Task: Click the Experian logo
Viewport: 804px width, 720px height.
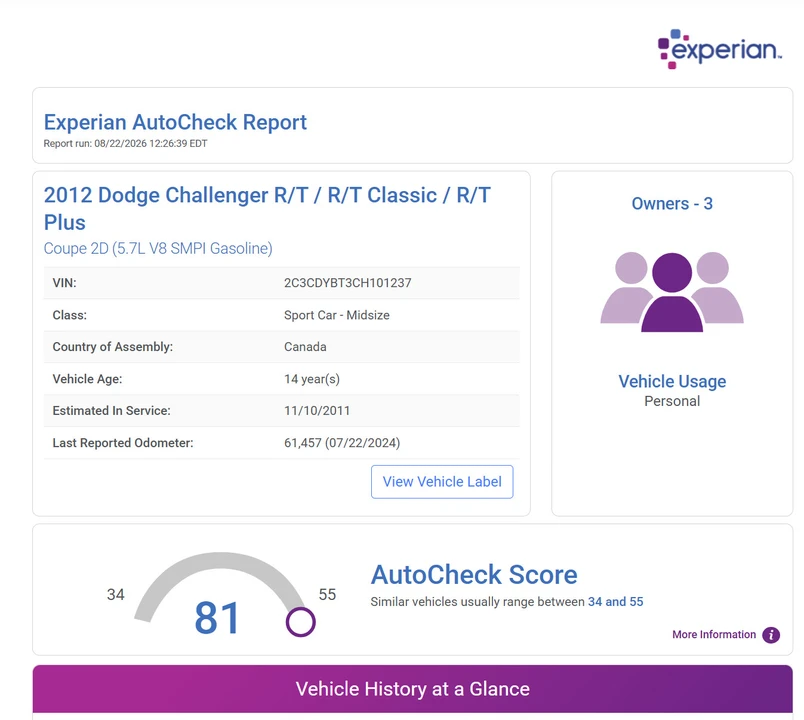Action: (719, 49)
